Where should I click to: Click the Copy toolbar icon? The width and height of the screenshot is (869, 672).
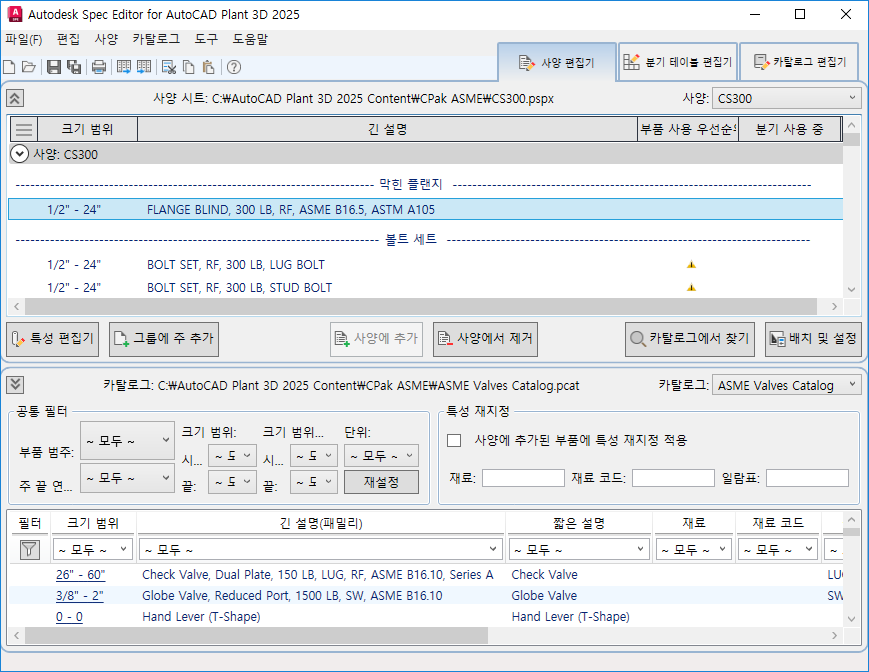coord(188,67)
